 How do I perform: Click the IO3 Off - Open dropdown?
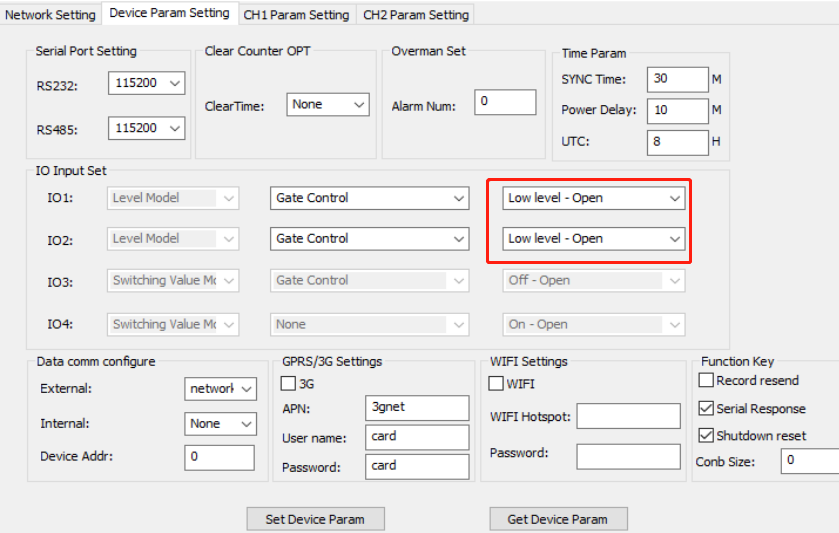[x=593, y=280]
